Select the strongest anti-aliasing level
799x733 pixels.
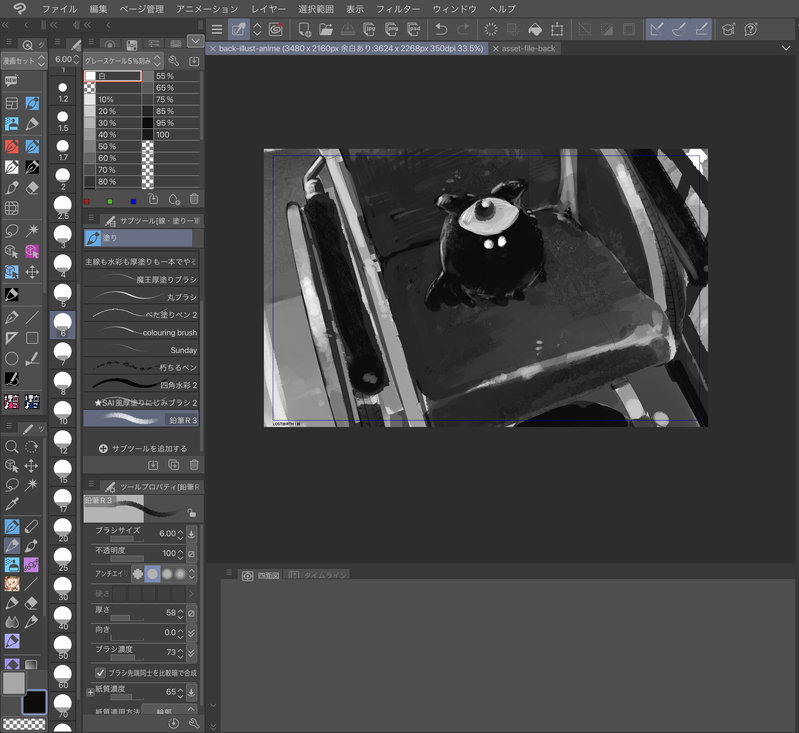(x=180, y=574)
